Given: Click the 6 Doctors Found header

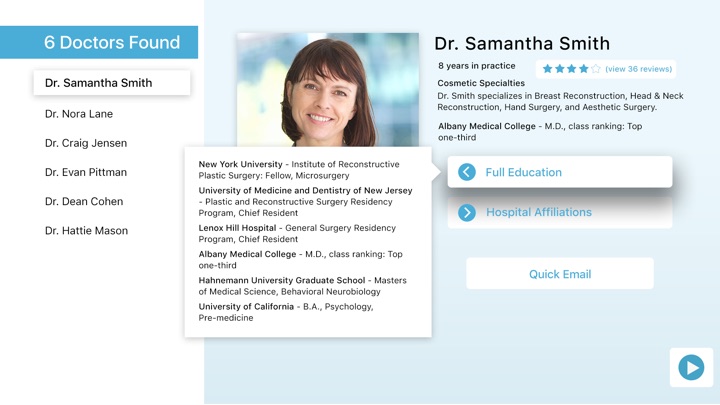Looking at the screenshot, I should pos(99,42).
